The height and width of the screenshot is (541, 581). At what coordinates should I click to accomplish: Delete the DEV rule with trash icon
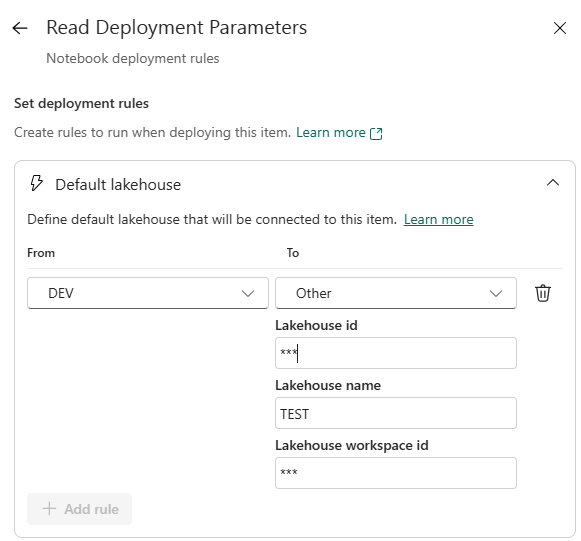point(543,293)
